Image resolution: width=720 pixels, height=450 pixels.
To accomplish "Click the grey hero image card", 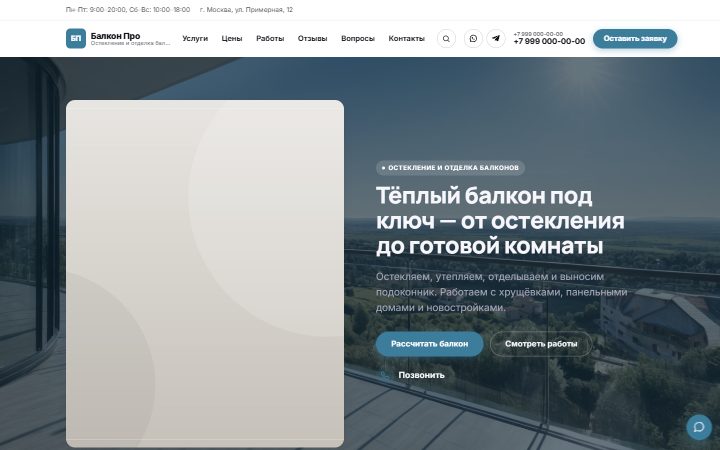I will tap(205, 274).
